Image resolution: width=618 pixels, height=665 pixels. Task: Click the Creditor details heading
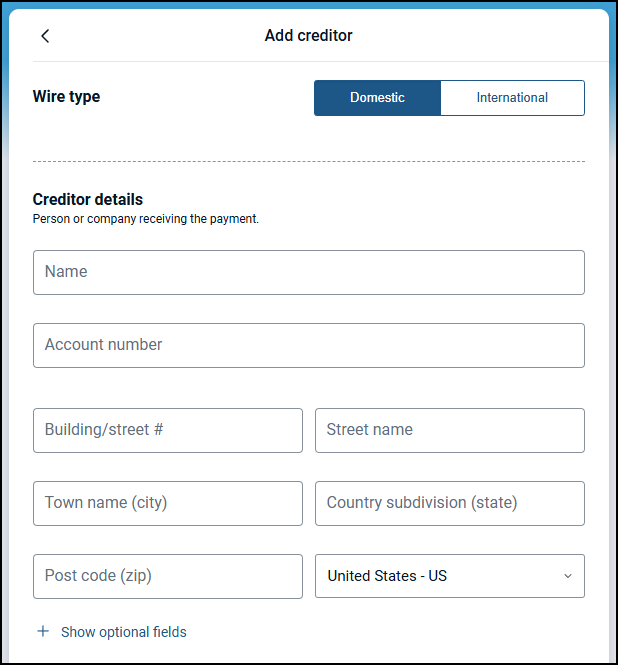point(88,199)
